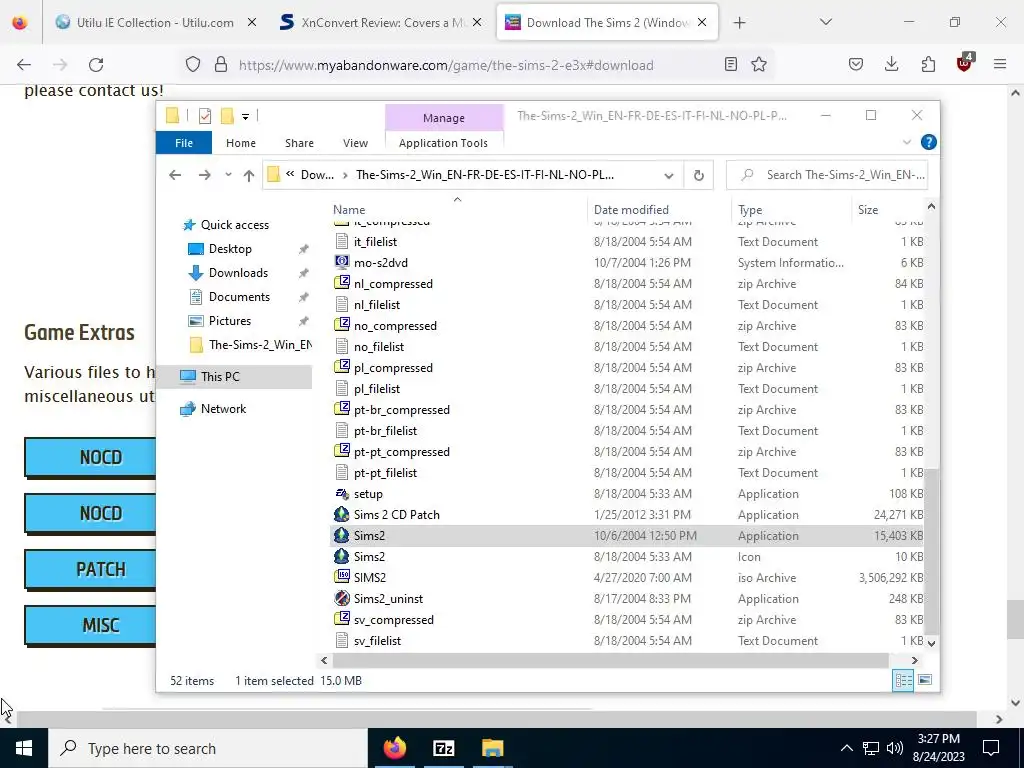
Task: Open 7-Zip from the taskbar
Action: point(443,748)
